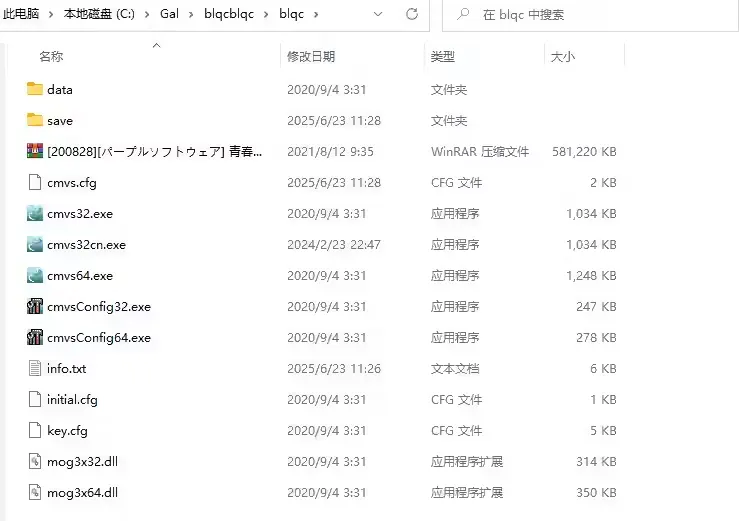Screen dimensions: 748x521
Task: Expand chevron after Gal in path
Action: (191, 15)
